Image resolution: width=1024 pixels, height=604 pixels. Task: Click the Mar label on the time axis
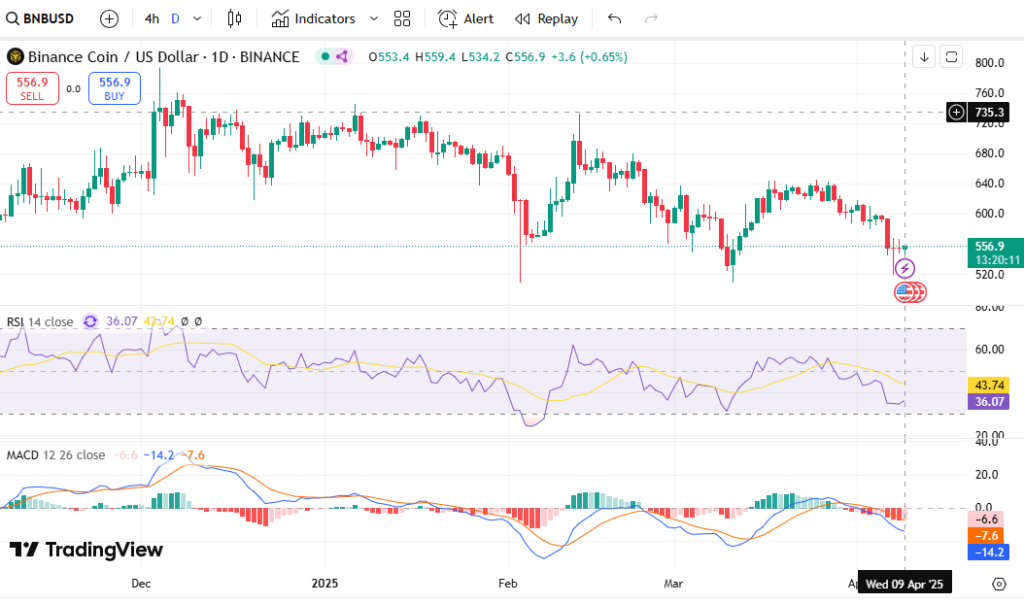tap(673, 583)
